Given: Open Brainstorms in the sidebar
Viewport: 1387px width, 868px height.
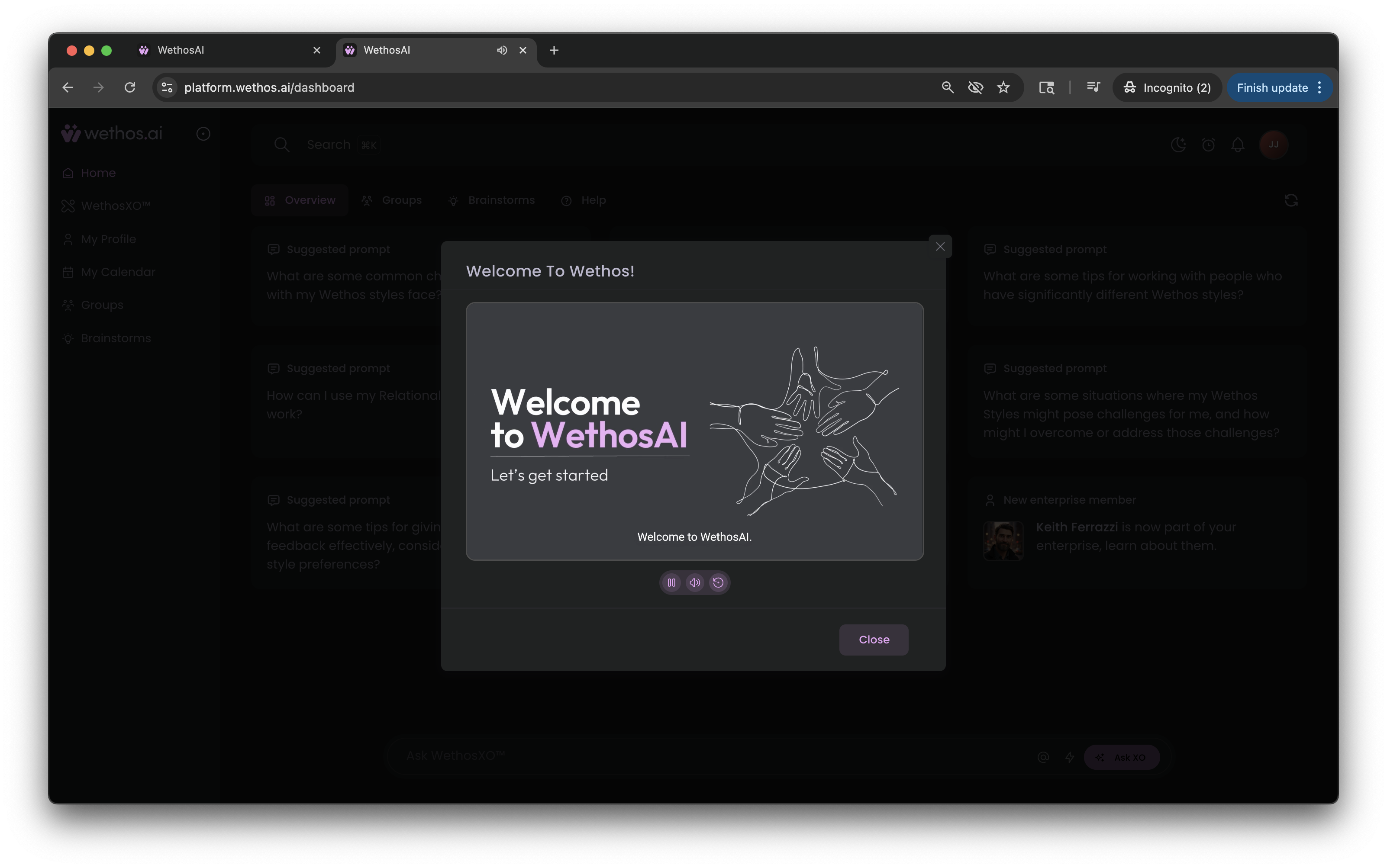Looking at the screenshot, I should pos(106,338).
